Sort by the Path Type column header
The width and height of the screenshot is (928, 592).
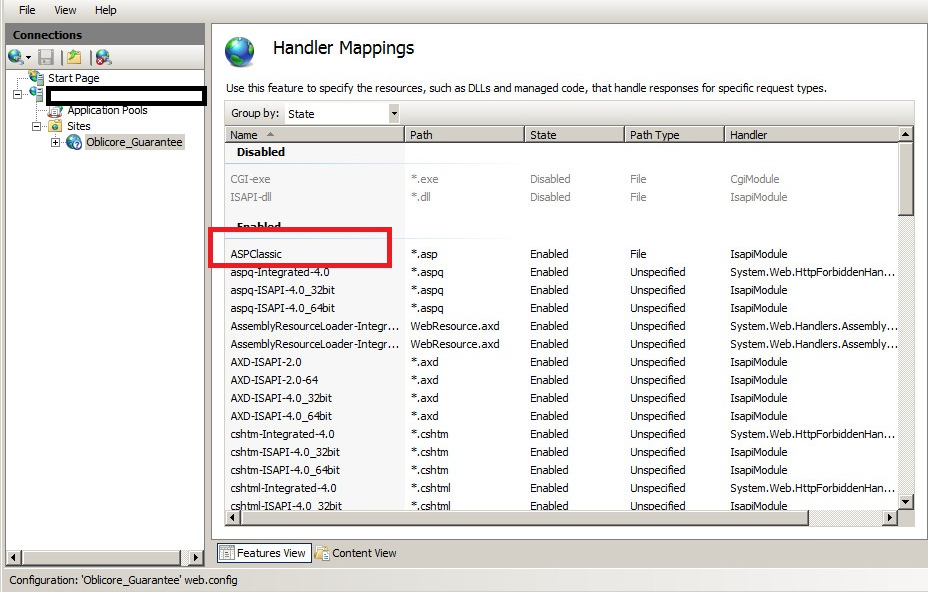pyautogui.click(x=675, y=135)
